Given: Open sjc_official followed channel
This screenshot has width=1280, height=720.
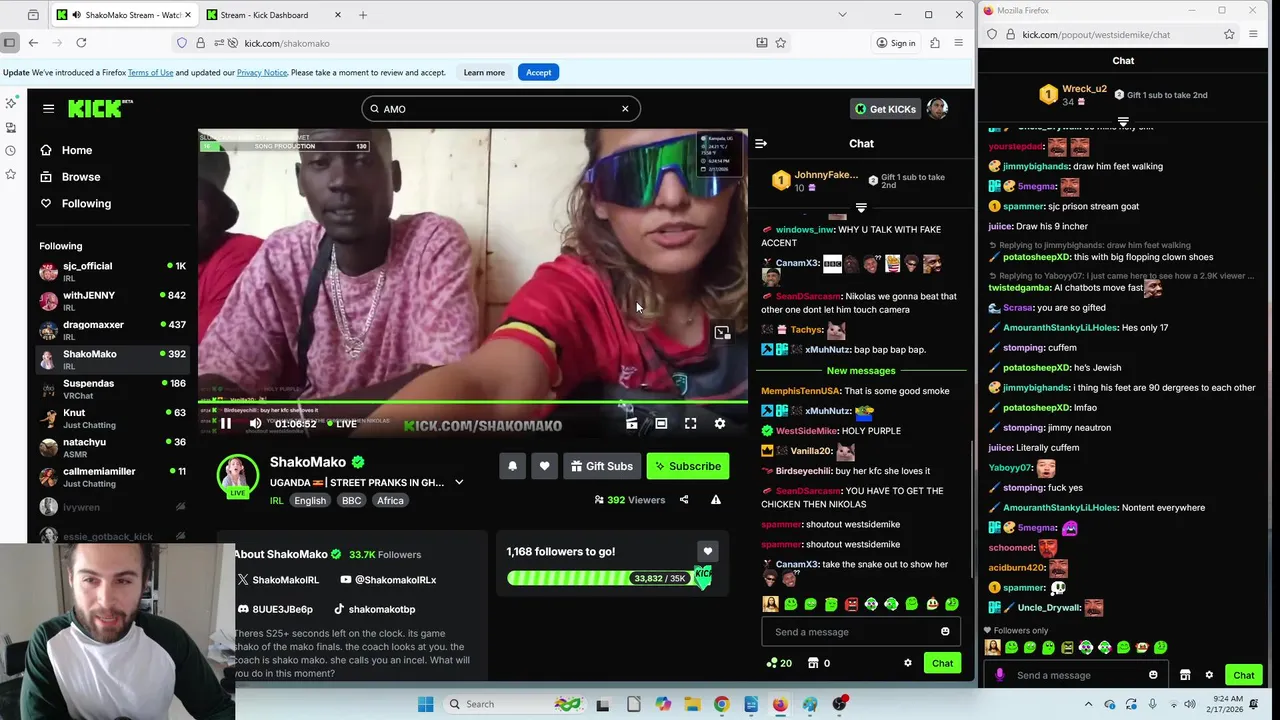Looking at the screenshot, I should click(x=112, y=271).
